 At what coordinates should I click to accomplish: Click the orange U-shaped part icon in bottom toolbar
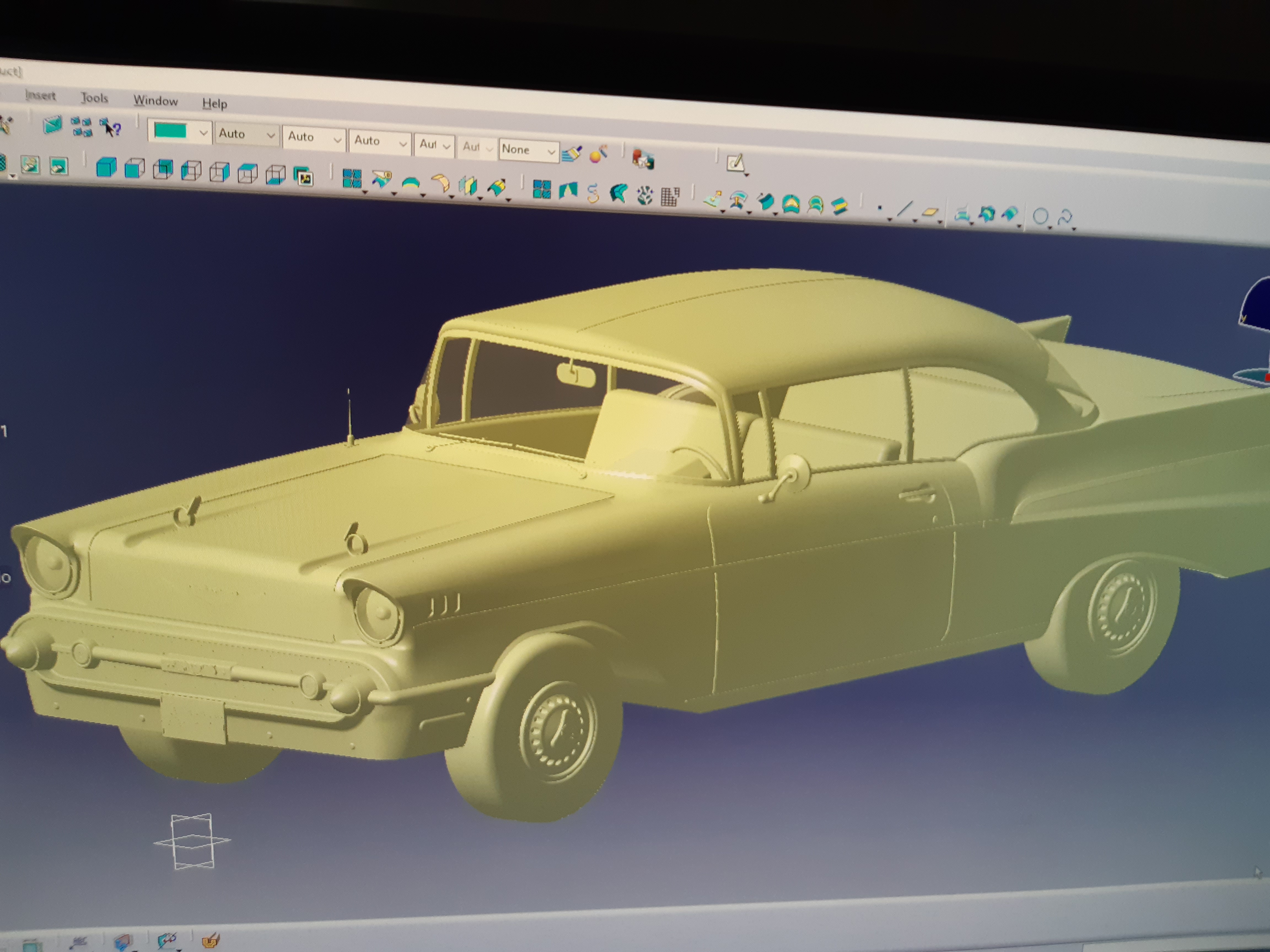click(x=211, y=940)
